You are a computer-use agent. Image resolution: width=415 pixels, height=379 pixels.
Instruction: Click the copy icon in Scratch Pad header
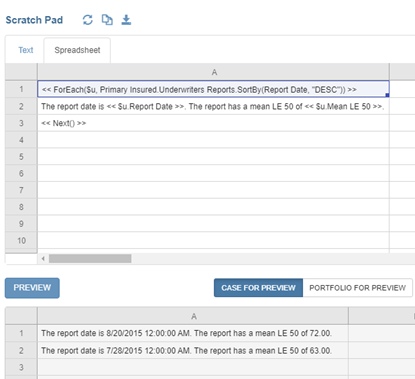[107, 20]
